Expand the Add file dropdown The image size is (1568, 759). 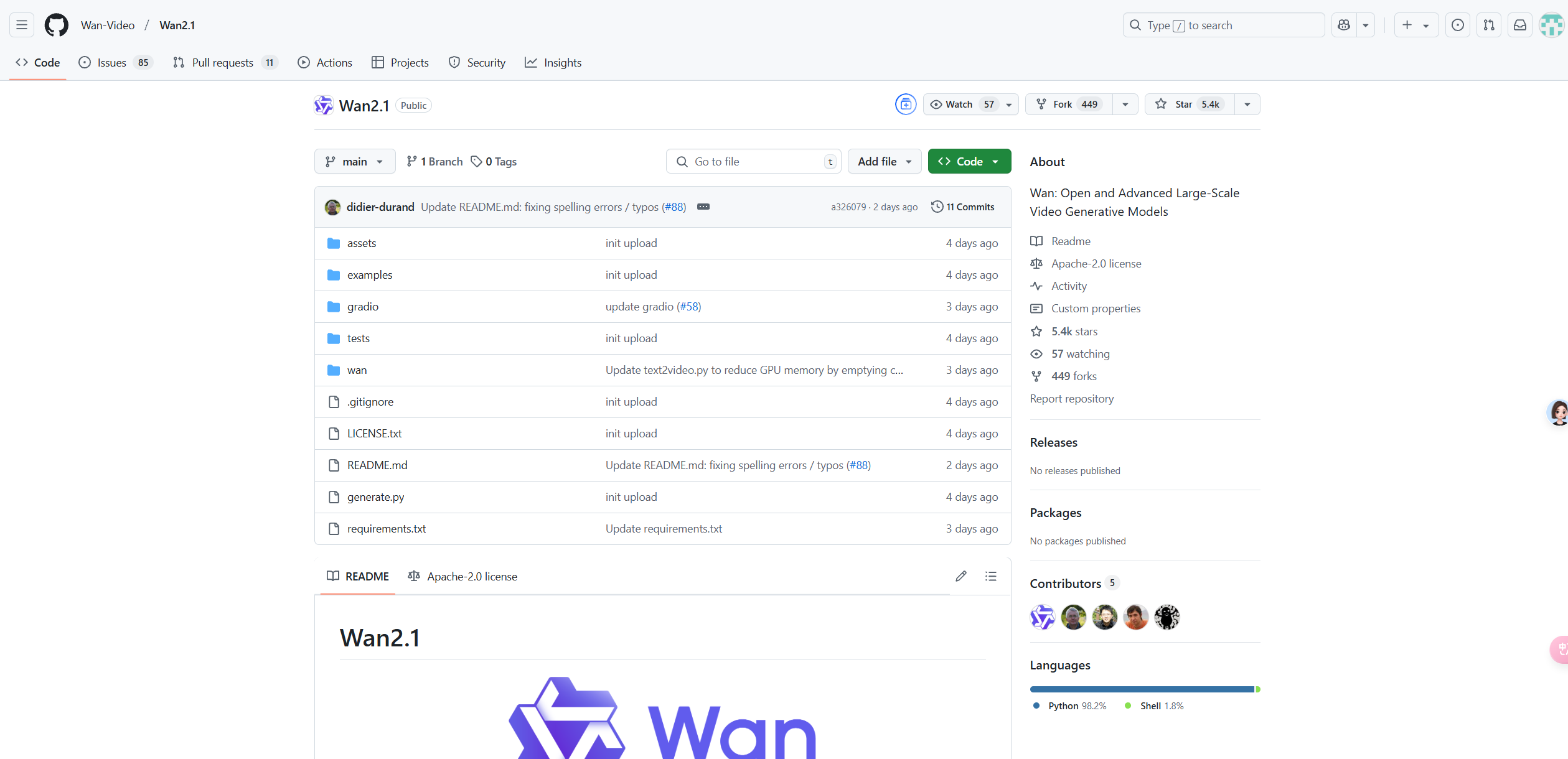pos(884,162)
